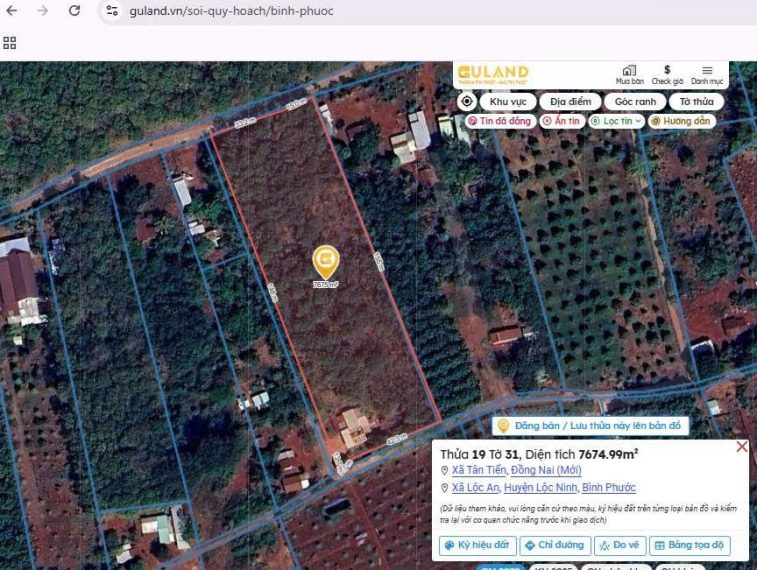
Task: Open the Địa điểm location selector
Action: click(x=570, y=101)
